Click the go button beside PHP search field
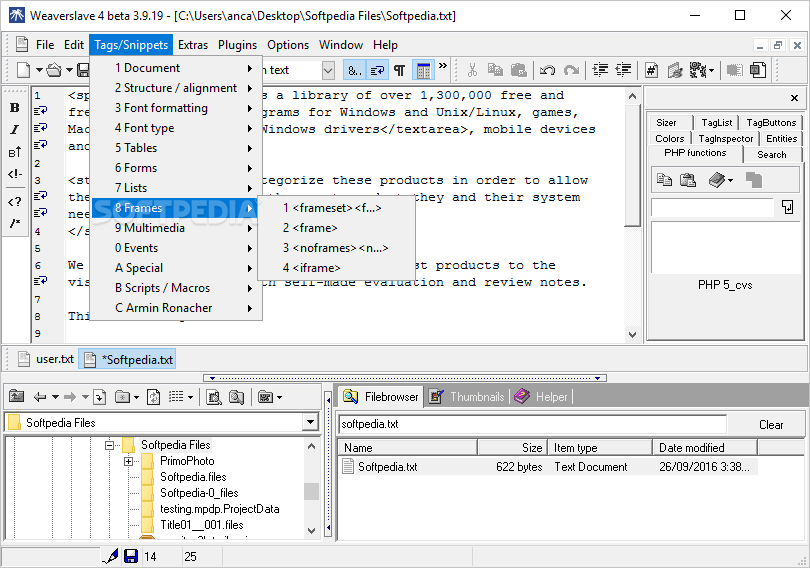The width and height of the screenshot is (810, 568). coord(787,207)
